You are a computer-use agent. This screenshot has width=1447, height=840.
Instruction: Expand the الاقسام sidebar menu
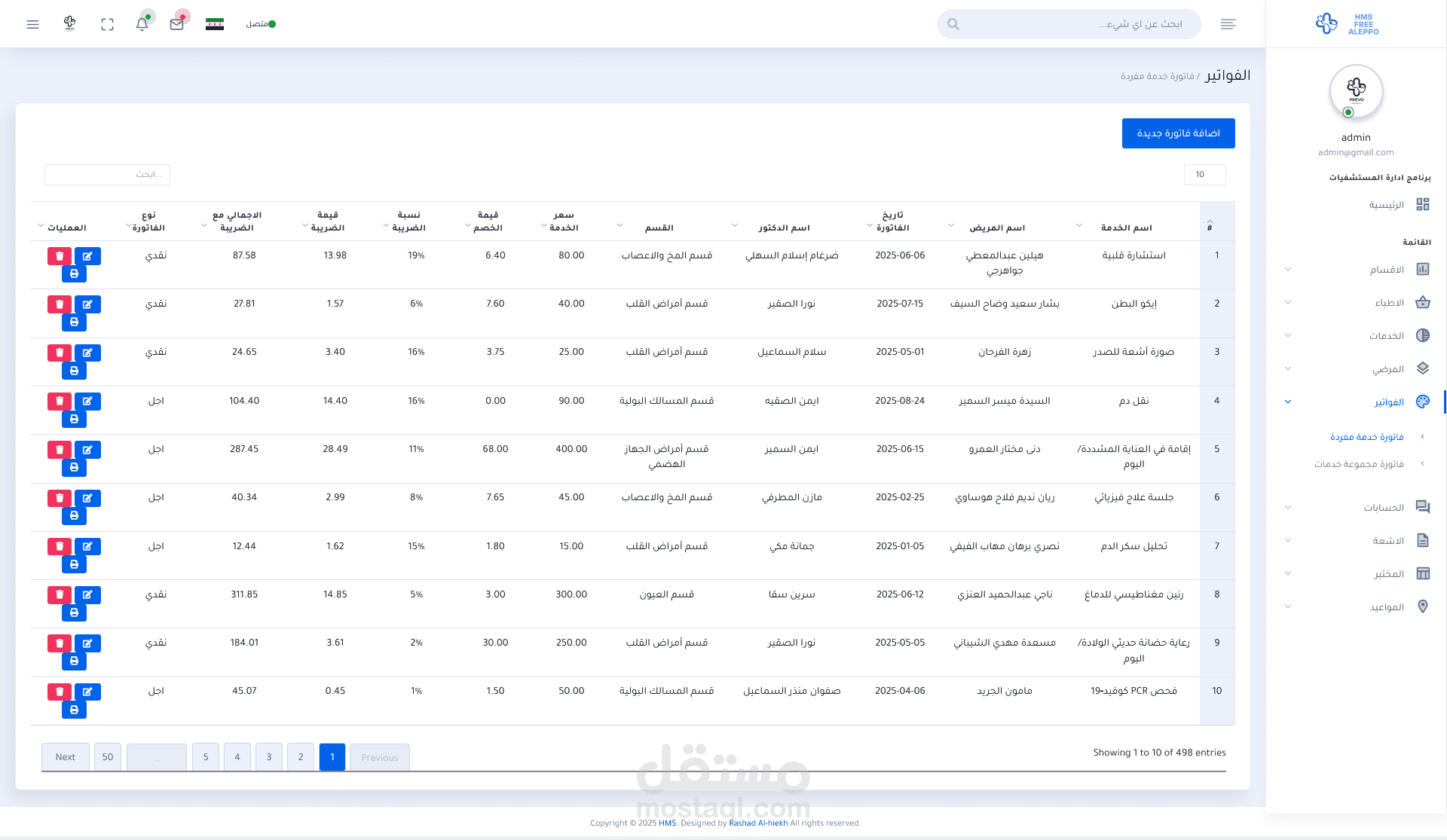click(x=1387, y=270)
